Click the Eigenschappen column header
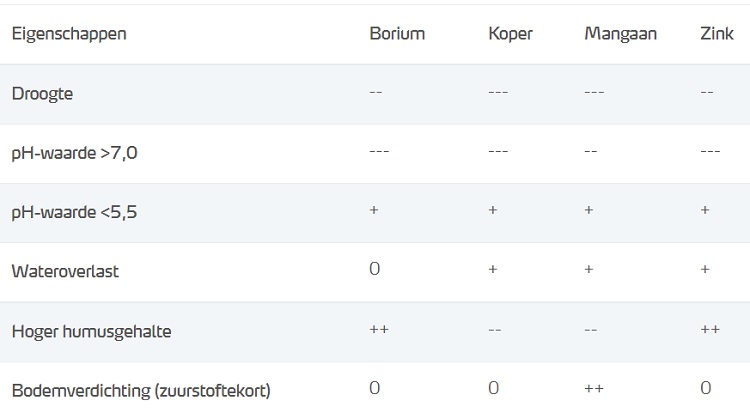The width and height of the screenshot is (750, 419). (69, 34)
